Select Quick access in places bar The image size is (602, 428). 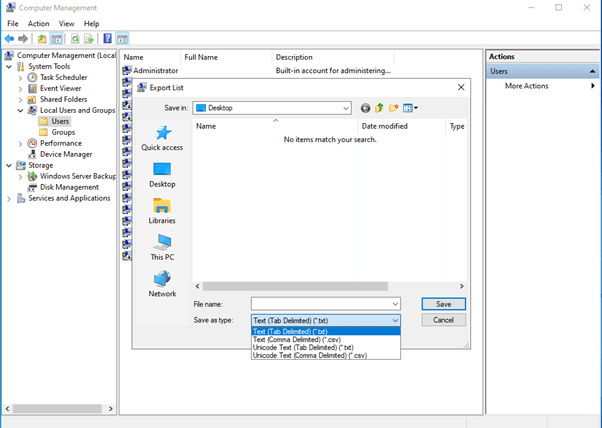[x=162, y=138]
